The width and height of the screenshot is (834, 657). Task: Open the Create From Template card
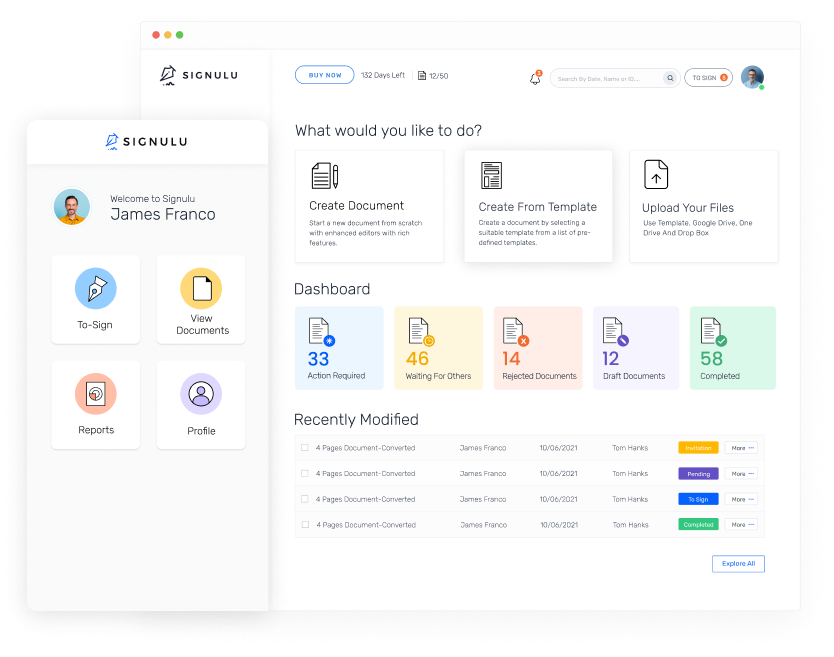click(x=538, y=206)
